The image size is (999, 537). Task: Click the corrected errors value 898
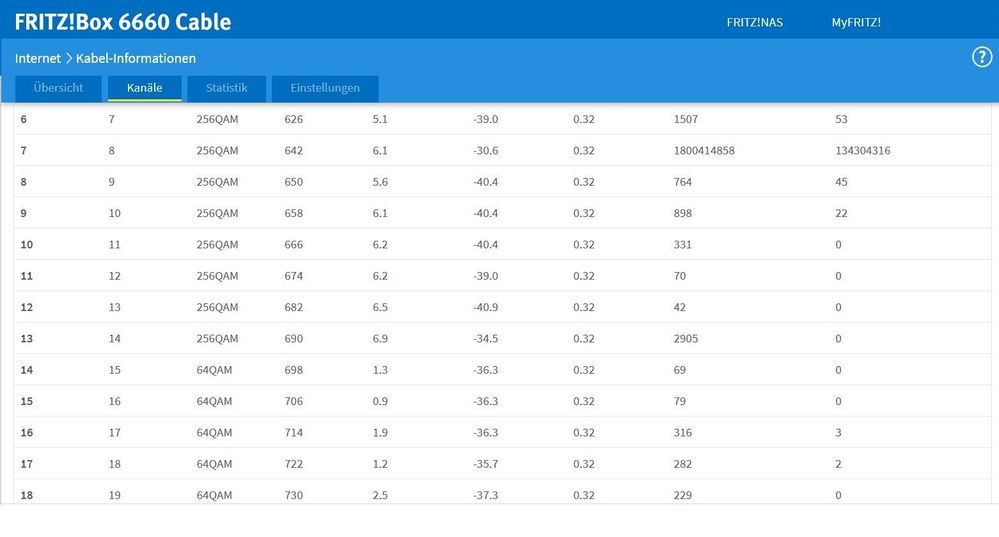(682, 213)
